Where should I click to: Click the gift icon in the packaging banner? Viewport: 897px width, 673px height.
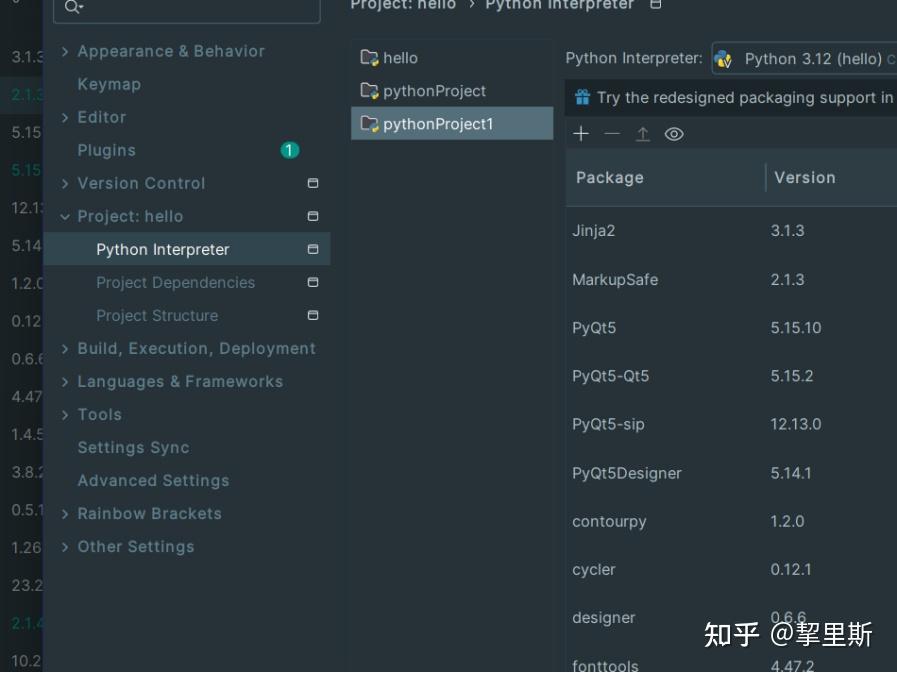click(x=581, y=97)
